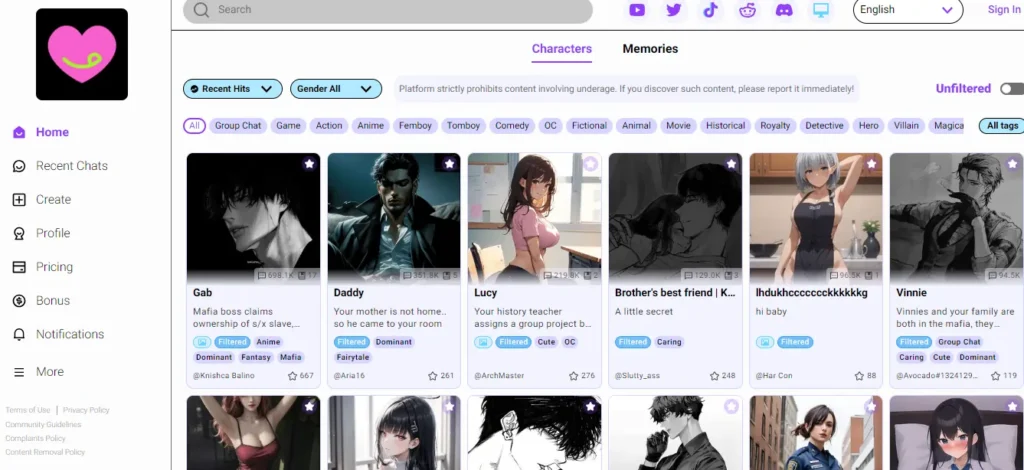
Task: Open the Community Guidelines link
Action: click(x=43, y=425)
